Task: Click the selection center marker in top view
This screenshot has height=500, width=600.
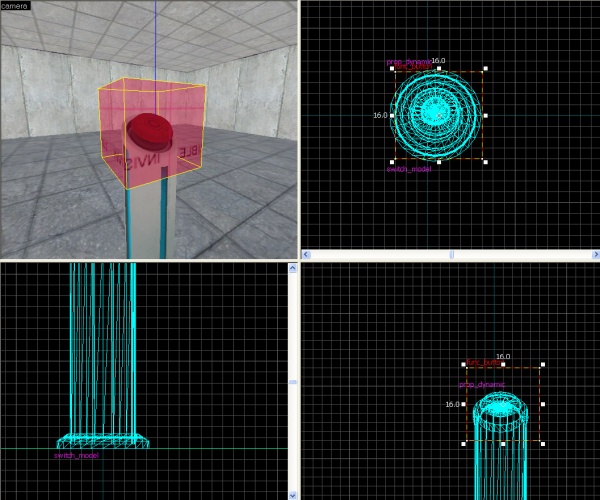Action: click(x=439, y=115)
